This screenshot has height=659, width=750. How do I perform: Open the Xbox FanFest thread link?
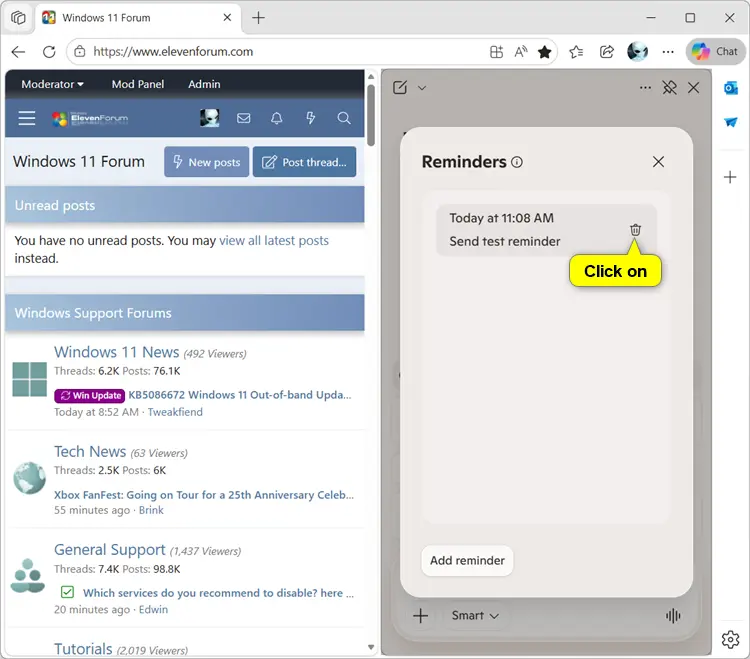click(x=204, y=495)
